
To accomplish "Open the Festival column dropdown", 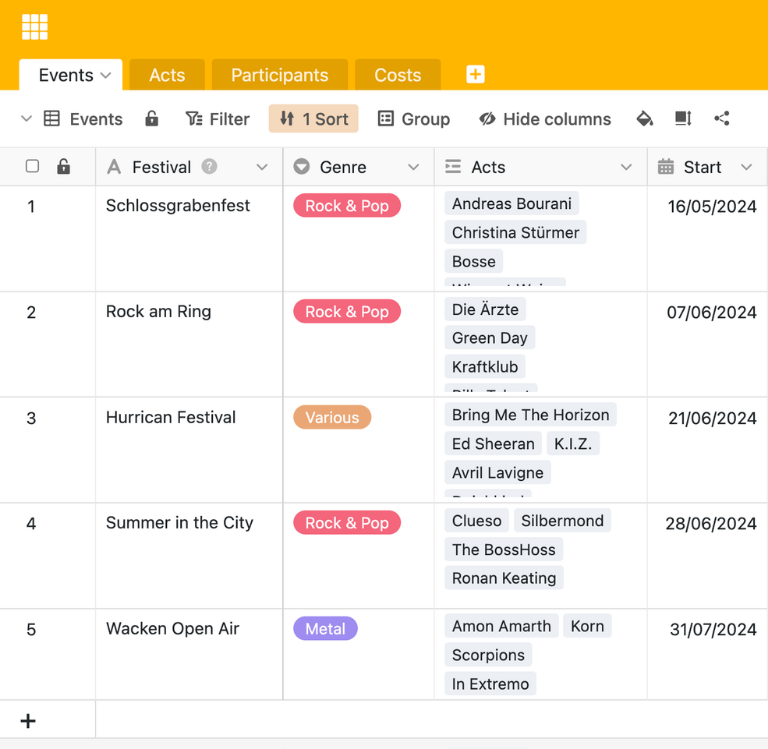I will (x=262, y=167).
